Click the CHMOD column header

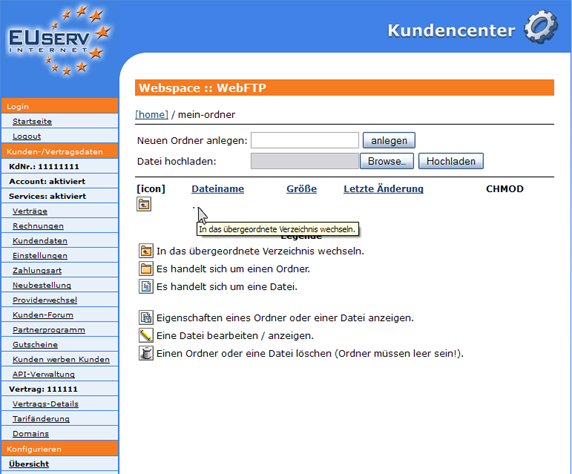pos(505,189)
